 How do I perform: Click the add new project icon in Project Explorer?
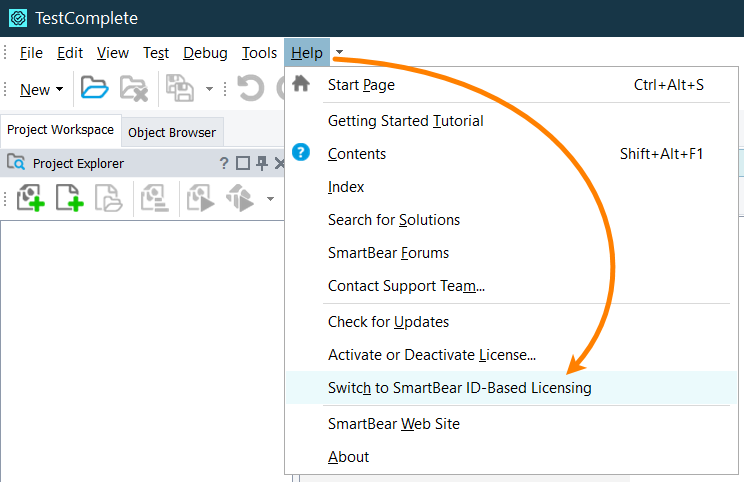point(30,199)
